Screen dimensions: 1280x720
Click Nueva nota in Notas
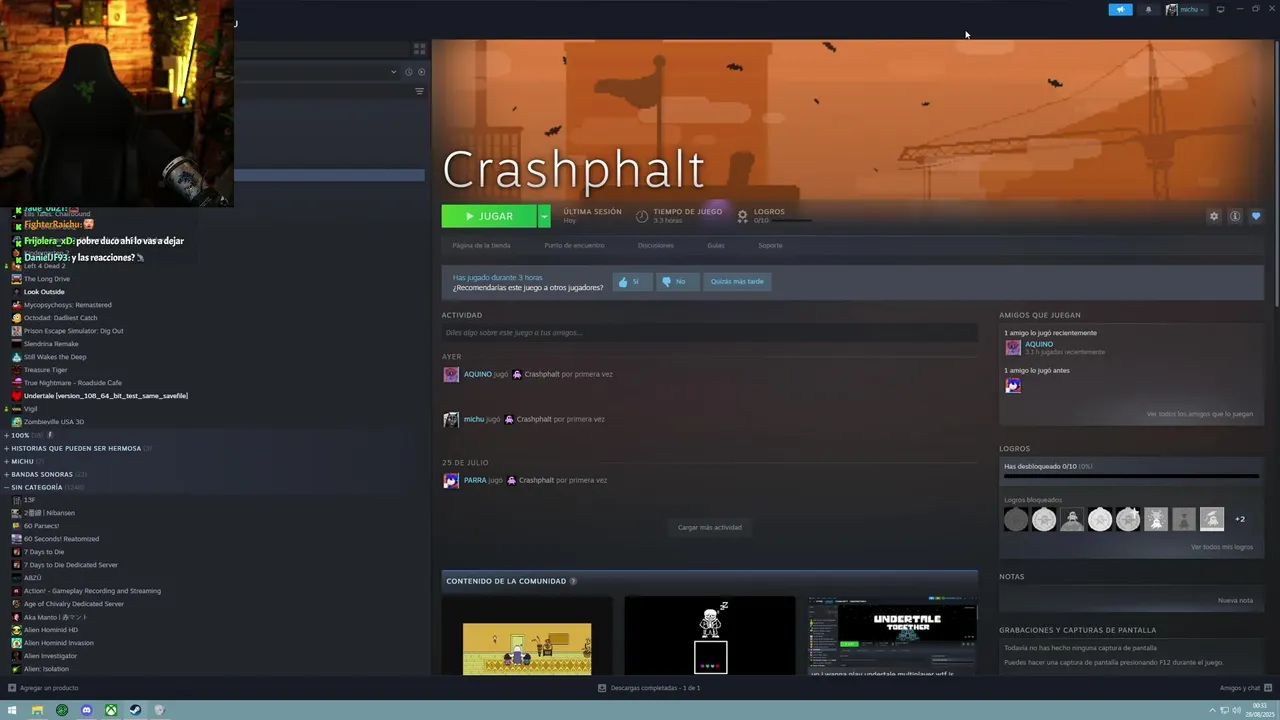tap(1235, 600)
